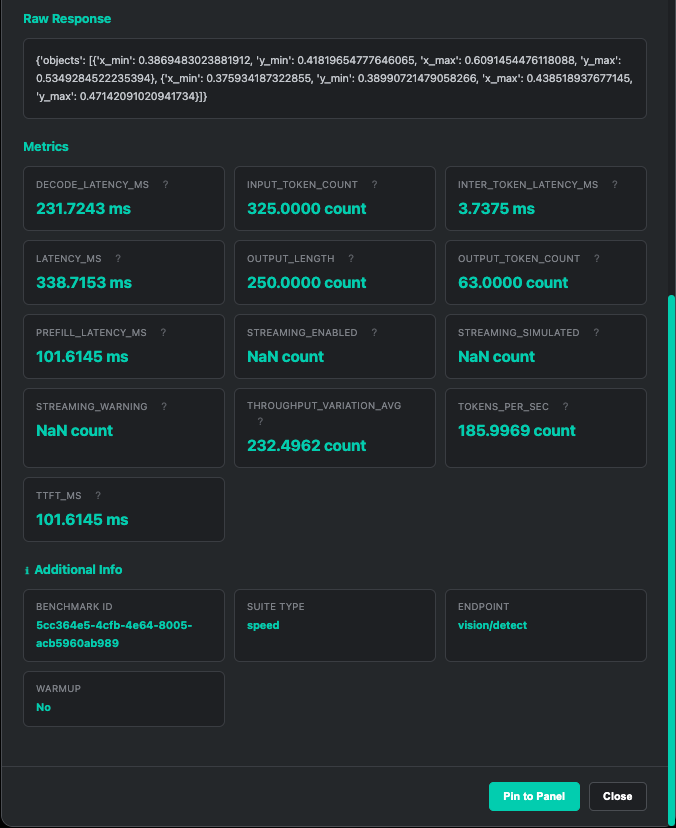The height and width of the screenshot is (828, 676).
Task: Click the STREAMING_SIMULATED question mark icon
Action: pos(596,333)
